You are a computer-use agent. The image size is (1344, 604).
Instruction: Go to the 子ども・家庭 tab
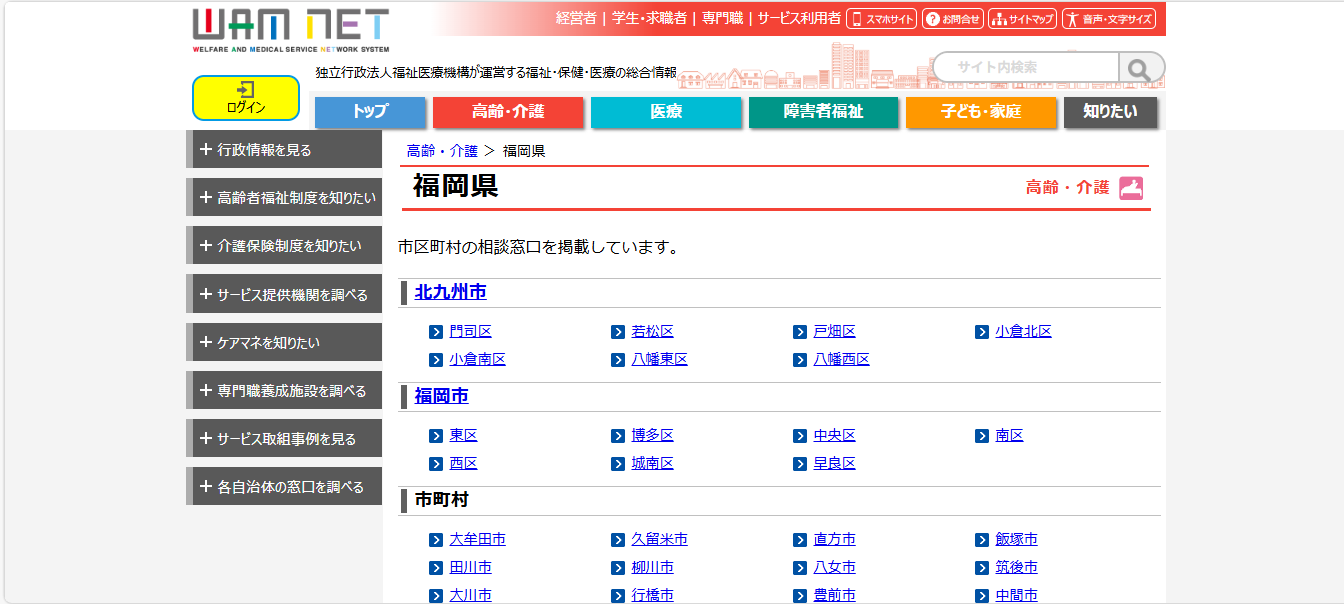[x=980, y=112]
